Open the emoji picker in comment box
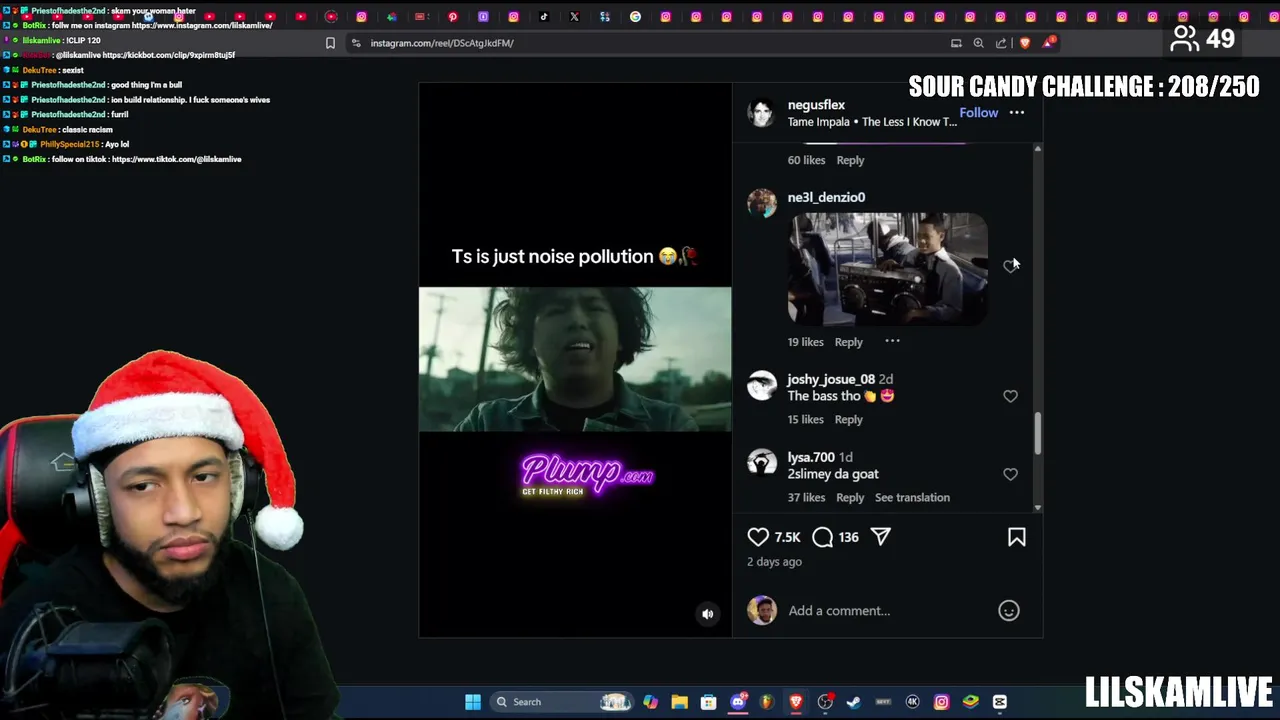This screenshot has width=1280, height=720. pyautogui.click(x=1008, y=610)
